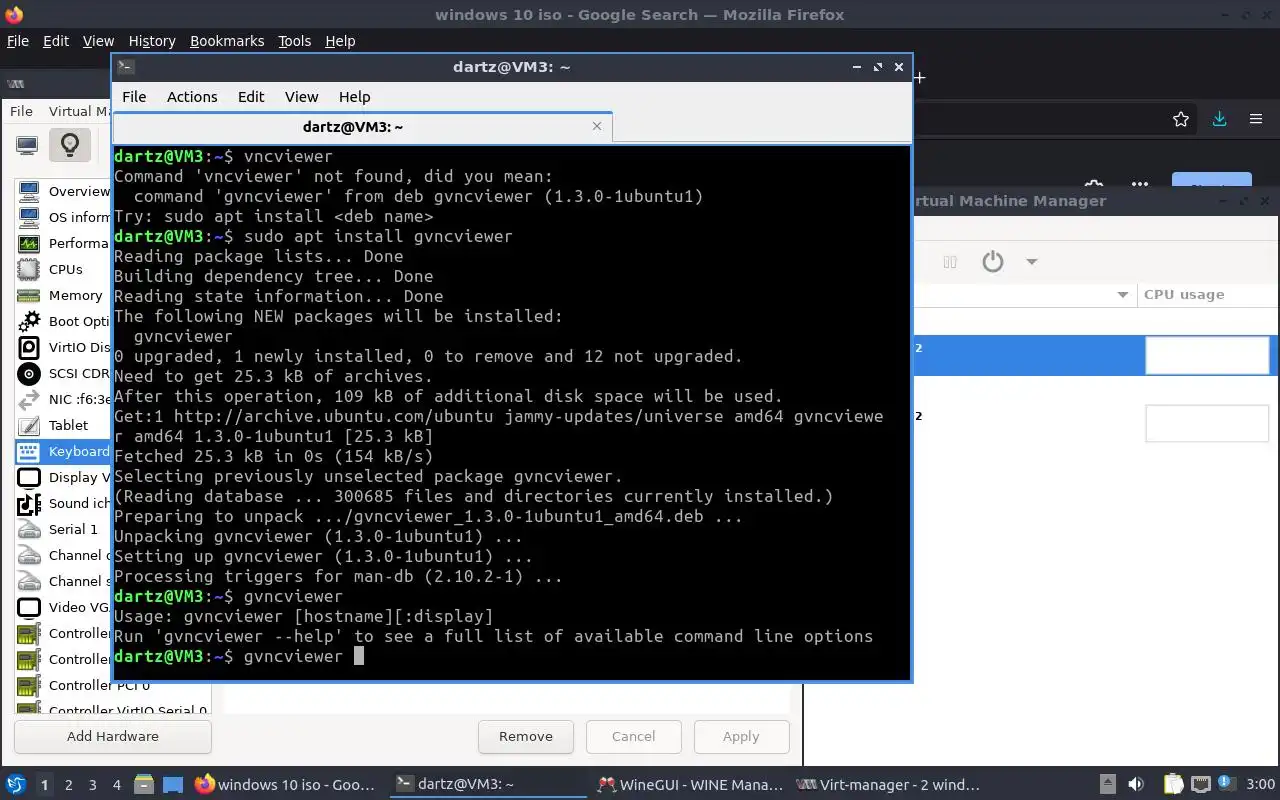Open the terminal View menu
The width and height of the screenshot is (1280, 800).
(301, 97)
